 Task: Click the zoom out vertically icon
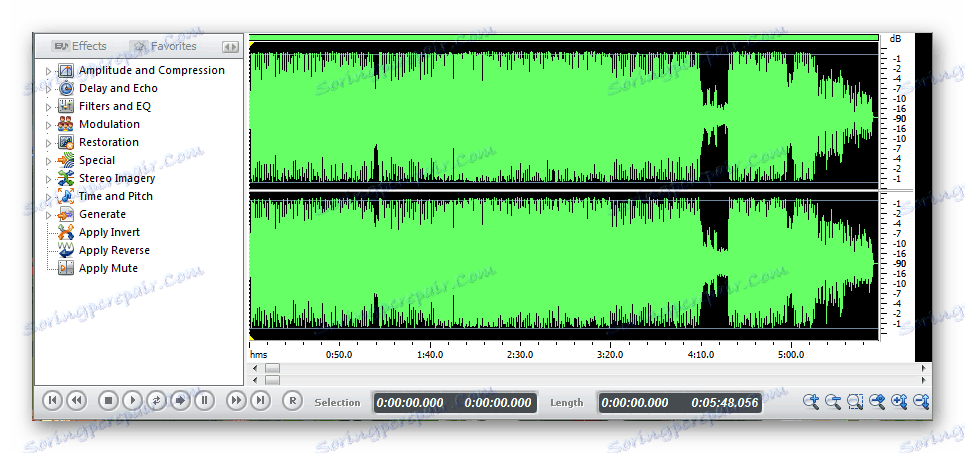921,402
